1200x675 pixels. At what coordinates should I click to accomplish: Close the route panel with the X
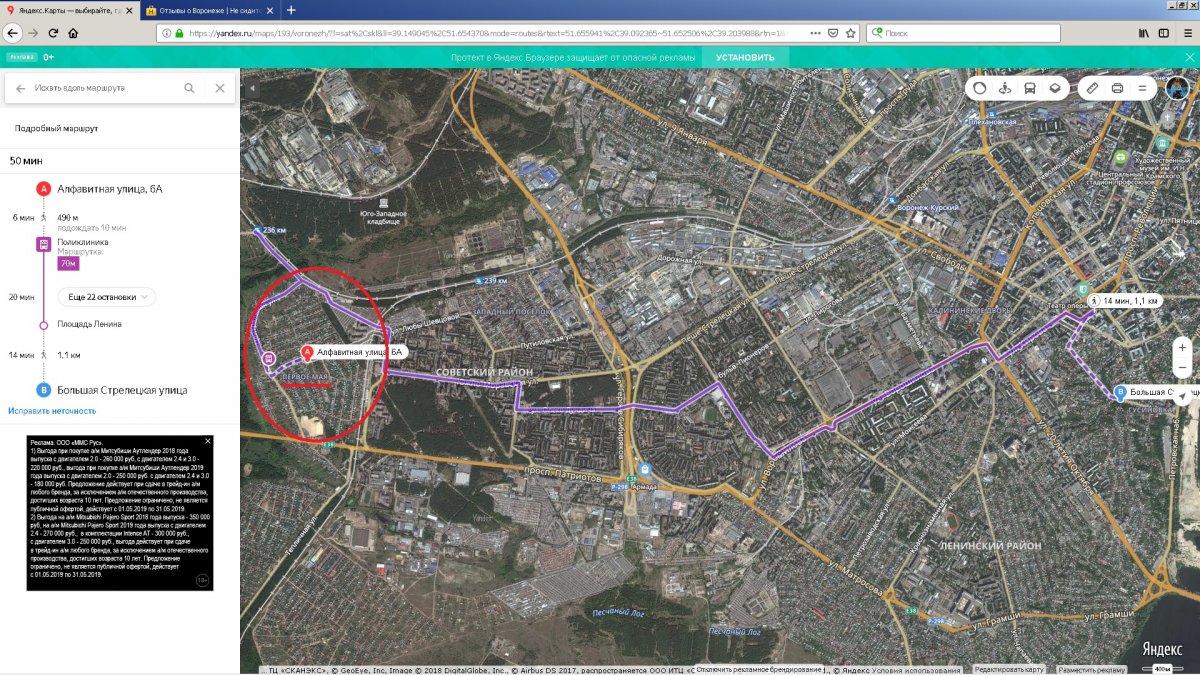pyautogui.click(x=220, y=88)
